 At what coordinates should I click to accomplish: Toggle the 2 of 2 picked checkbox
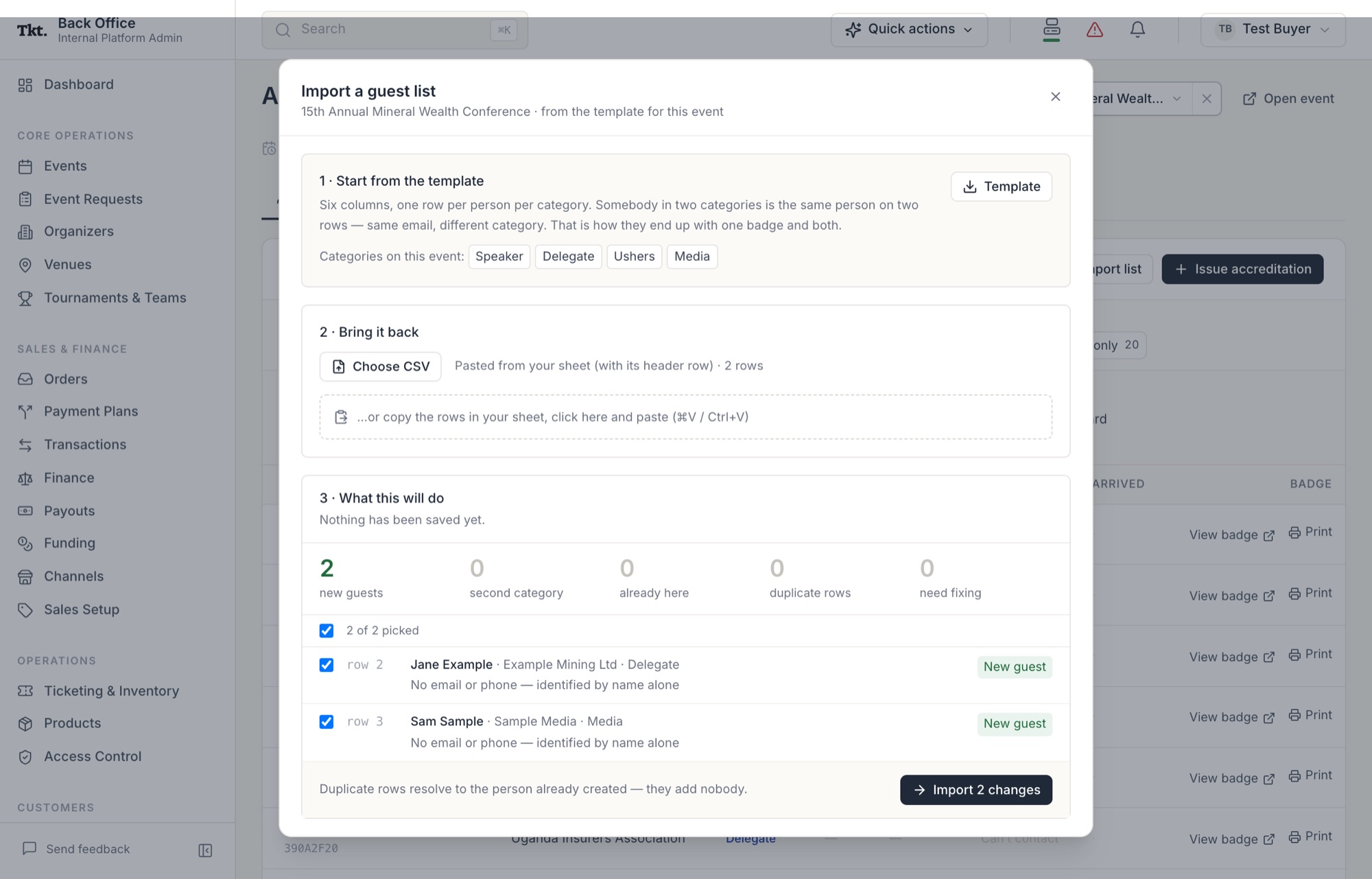coord(327,631)
